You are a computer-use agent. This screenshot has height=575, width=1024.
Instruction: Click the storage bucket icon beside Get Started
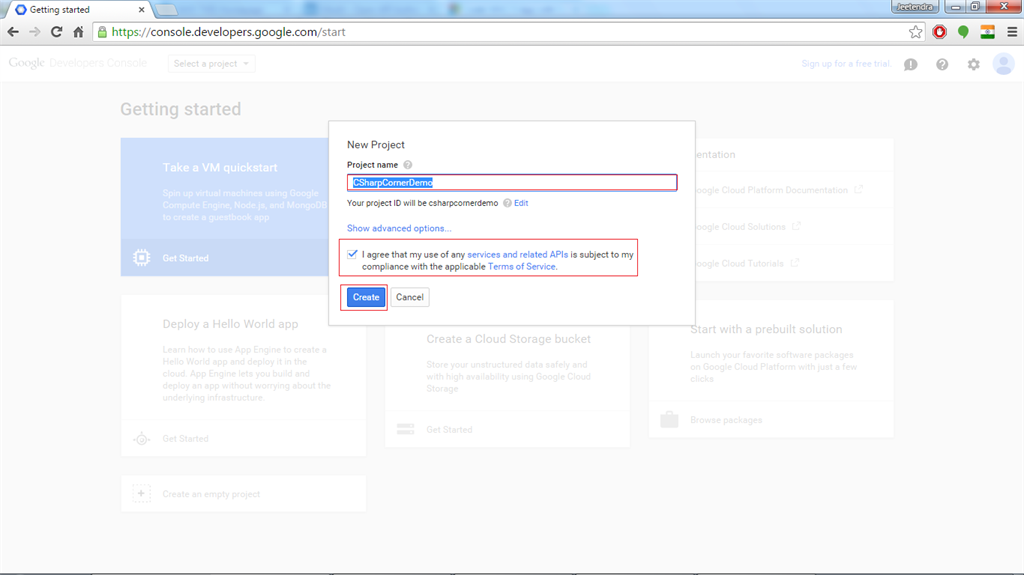[x=406, y=429]
